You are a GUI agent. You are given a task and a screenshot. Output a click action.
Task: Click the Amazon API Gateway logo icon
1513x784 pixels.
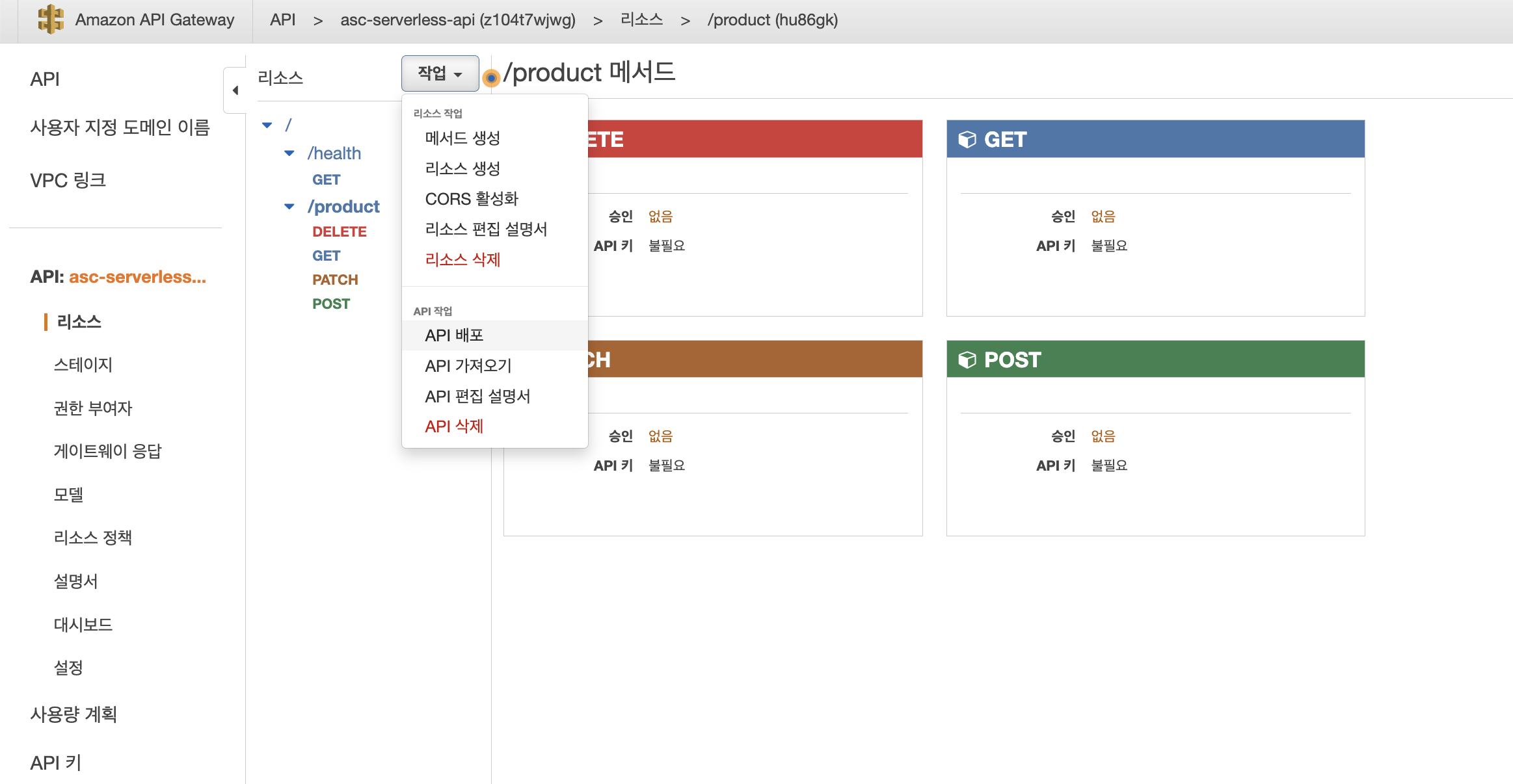(50, 20)
